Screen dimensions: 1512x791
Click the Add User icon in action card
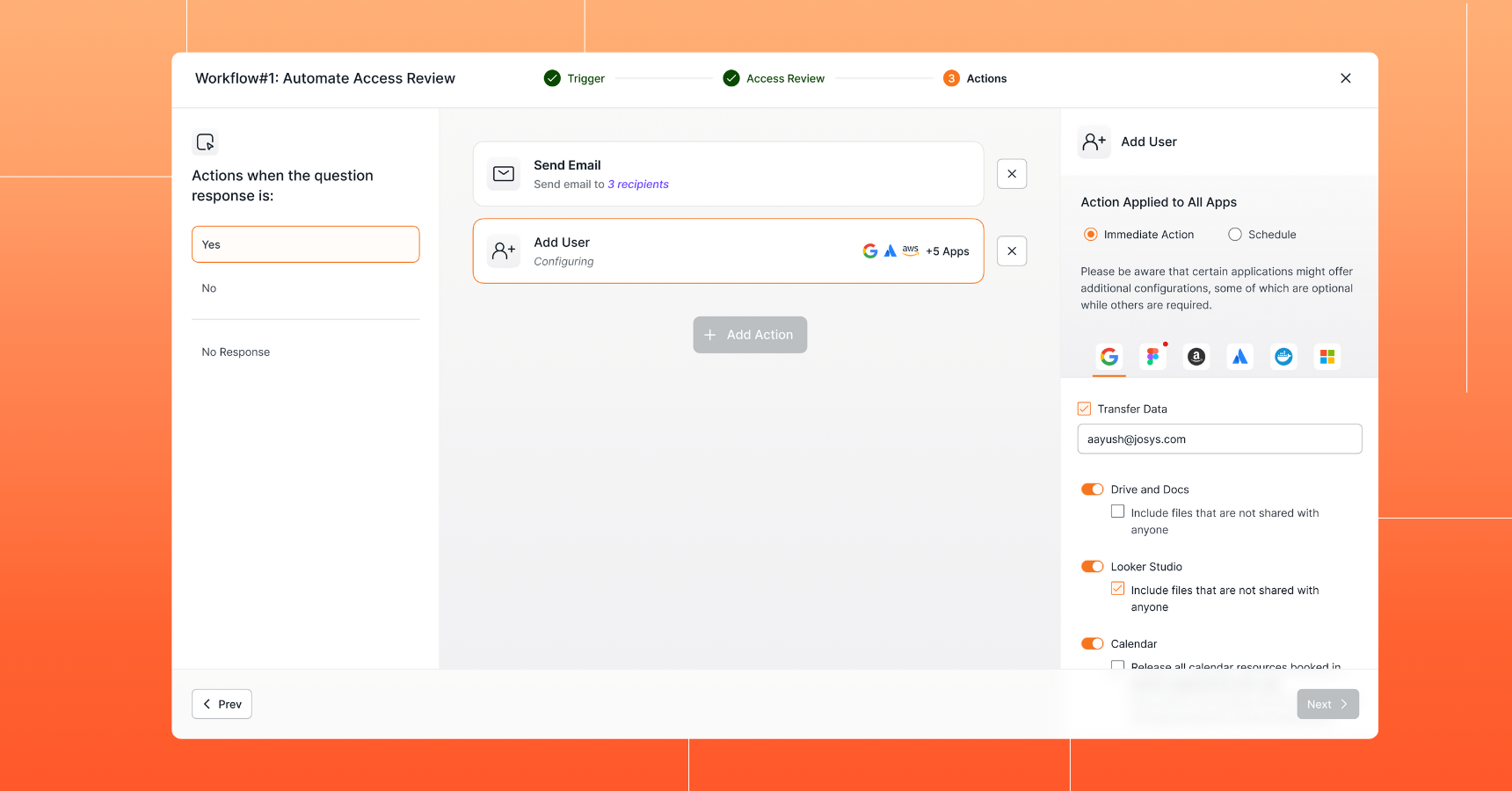click(504, 251)
